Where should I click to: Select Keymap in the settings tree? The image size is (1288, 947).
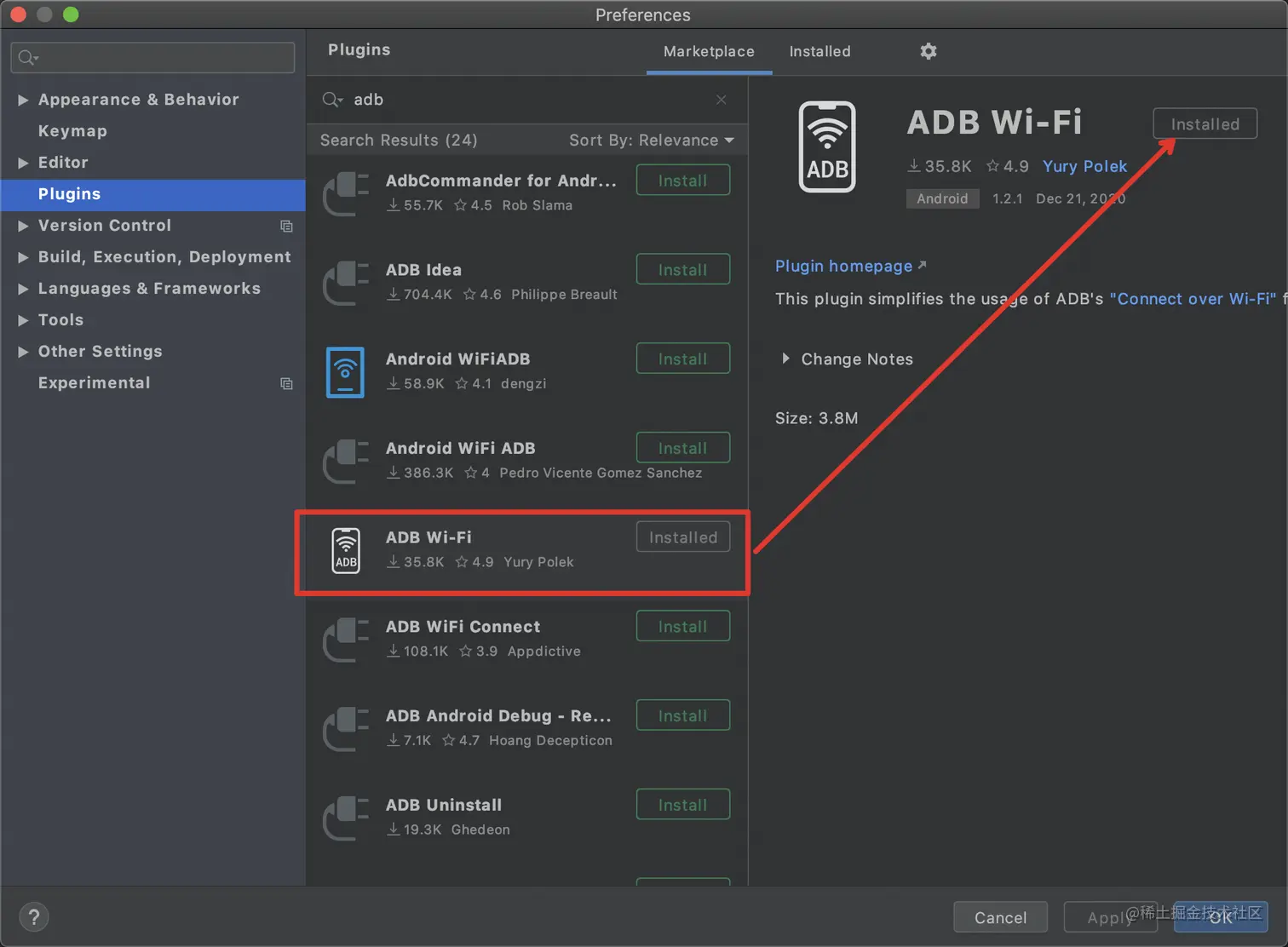[x=72, y=131]
